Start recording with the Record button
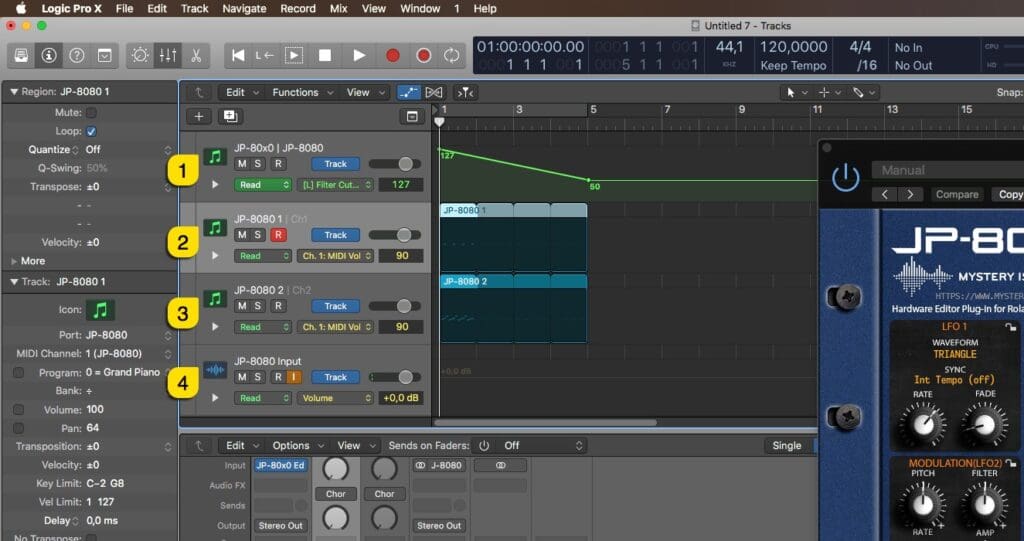The image size is (1024, 541). pos(392,56)
